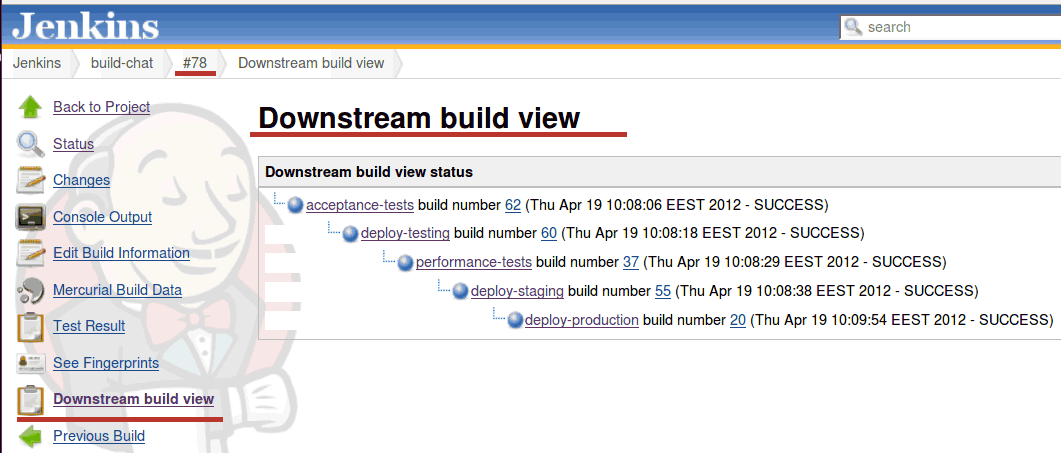Open the Console Output link
1061x453 pixels.
pos(102,217)
